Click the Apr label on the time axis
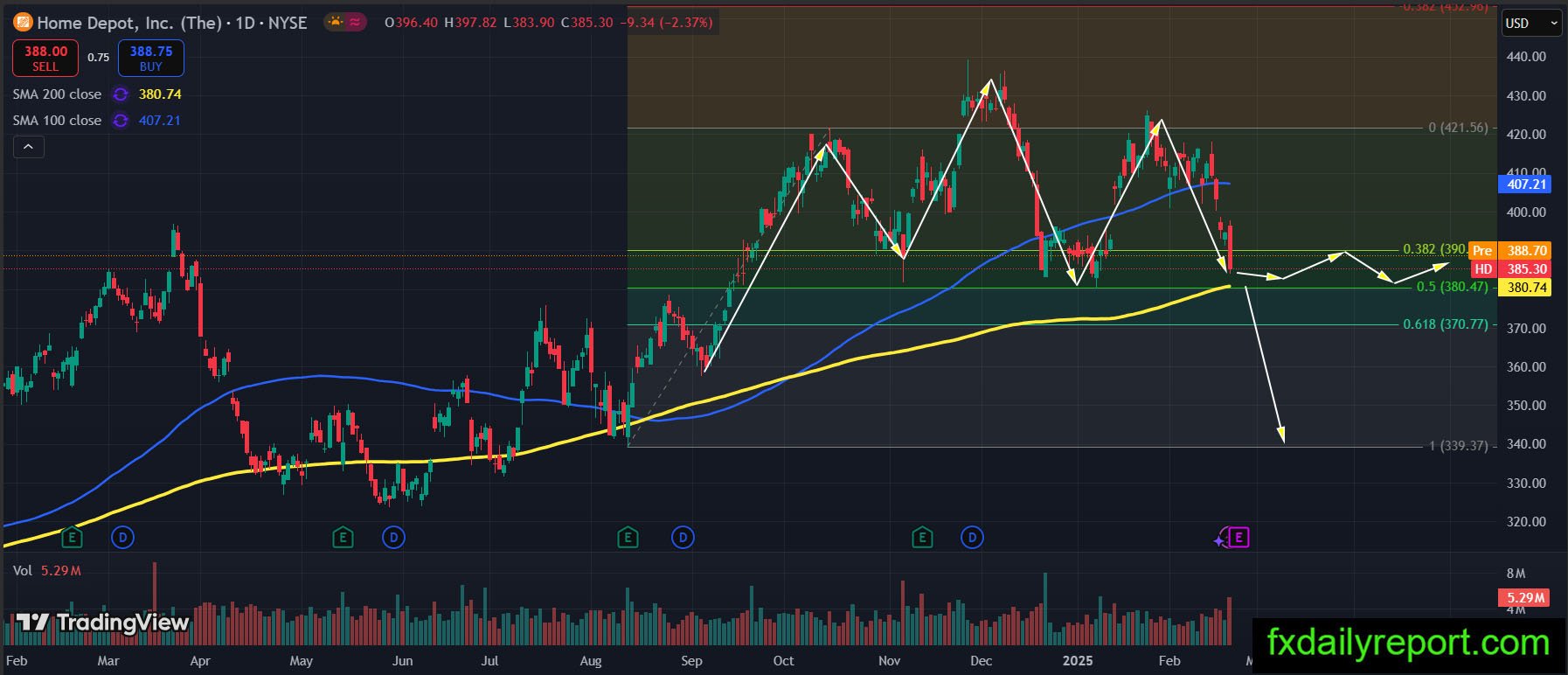The image size is (1568, 675). point(200,661)
